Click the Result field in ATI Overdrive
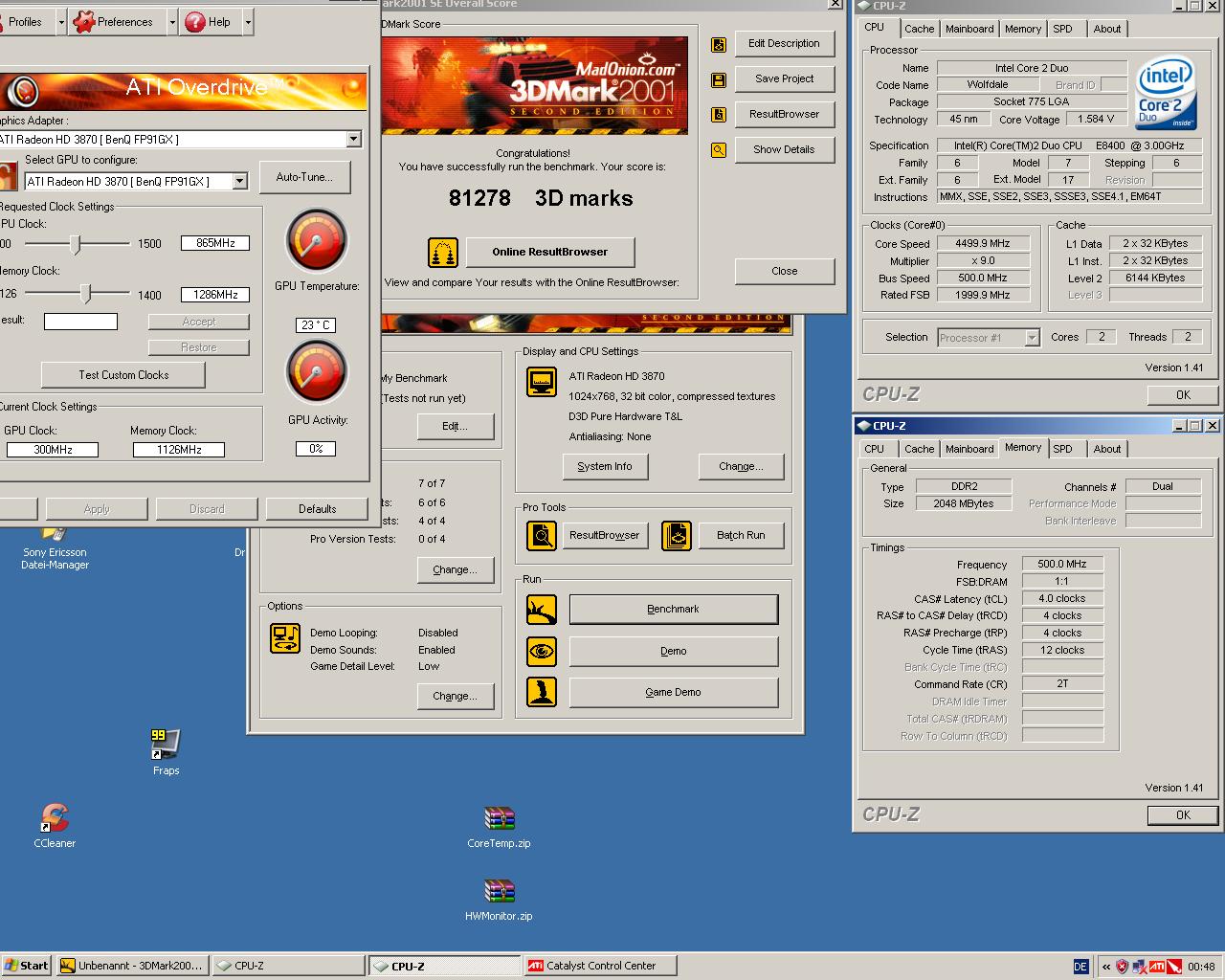This screenshot has height=980, width=1225. click(x=80, y=322)
